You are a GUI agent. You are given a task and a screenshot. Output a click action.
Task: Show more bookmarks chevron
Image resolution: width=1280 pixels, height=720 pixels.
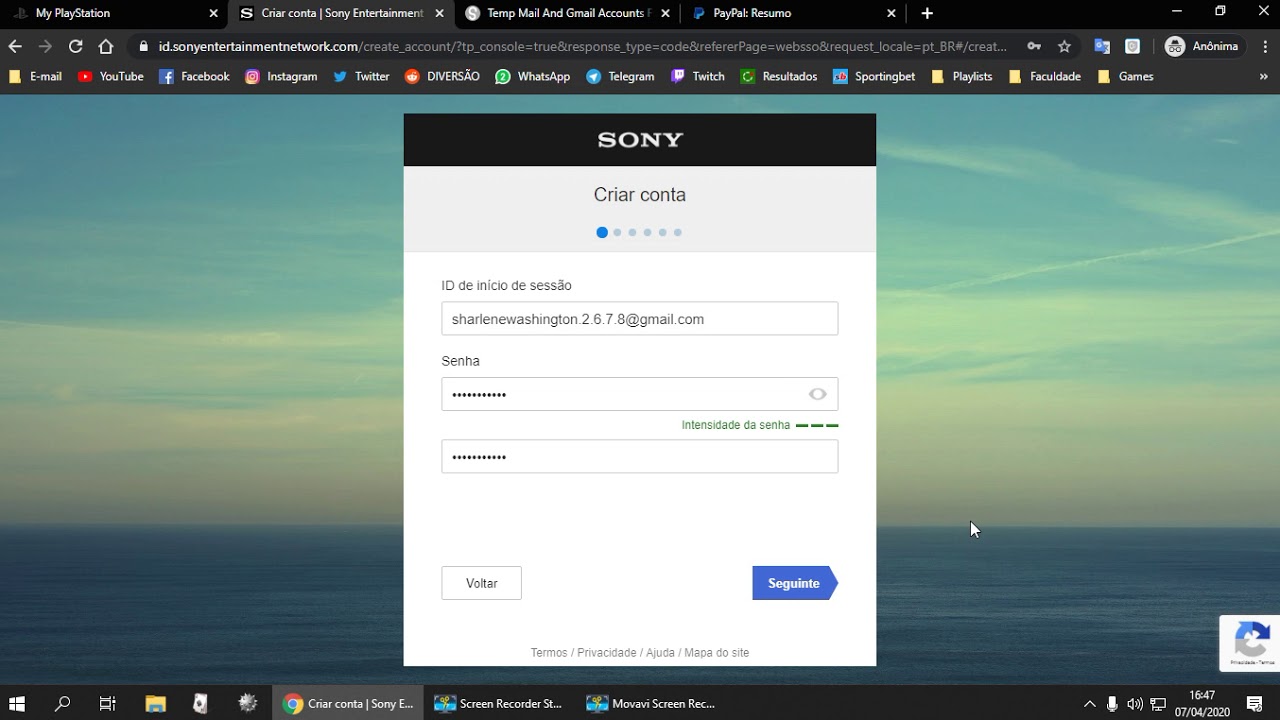click(x=1264, y=76)
